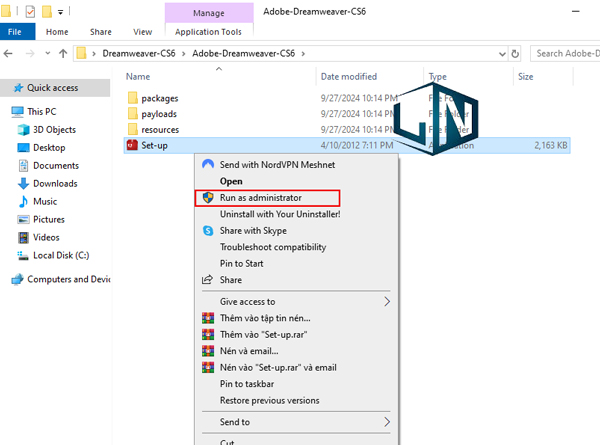Click the Back navigation arrow
This screenshot has width=600, height=445.
[x=8, y=54]
